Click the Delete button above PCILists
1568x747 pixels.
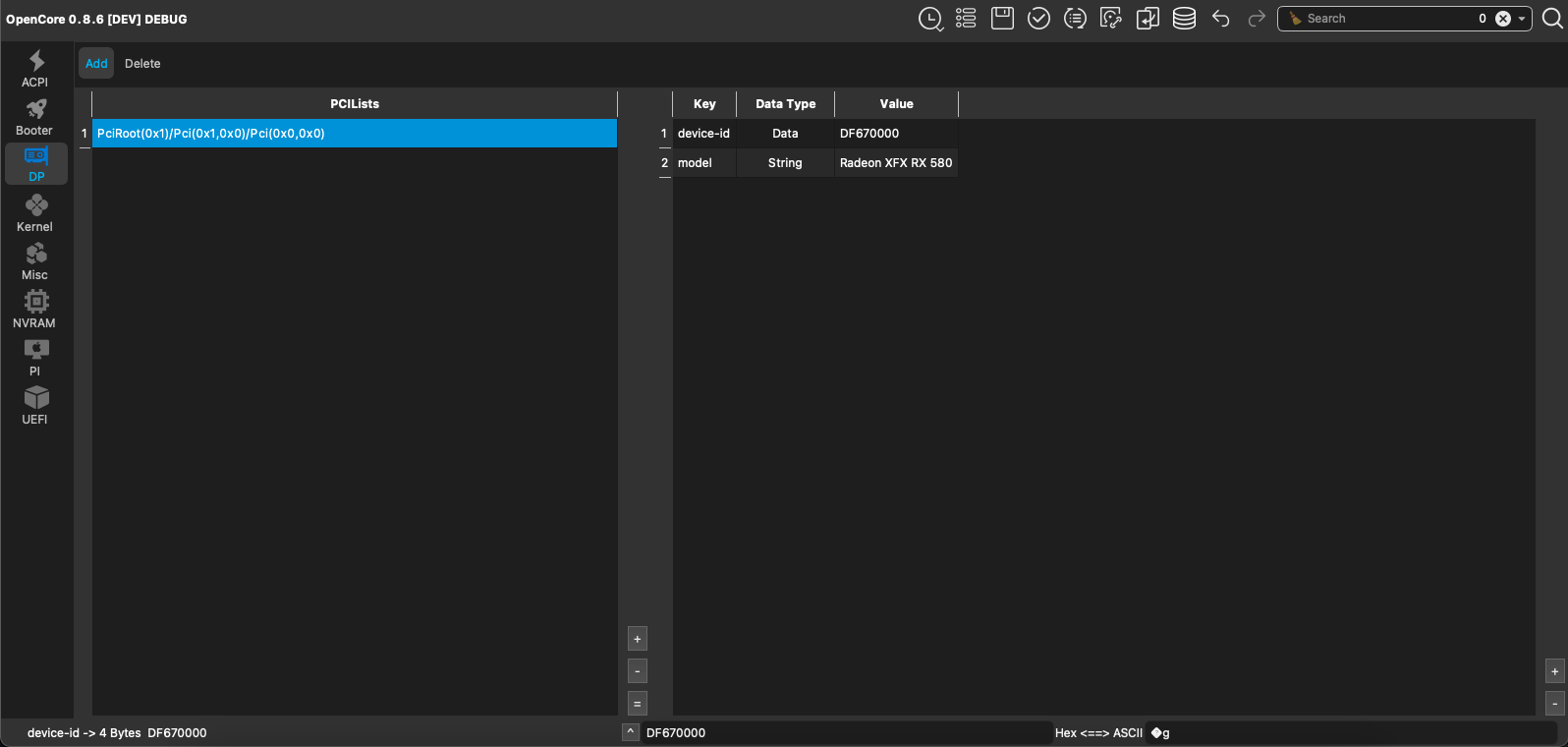tap(142, 64)
